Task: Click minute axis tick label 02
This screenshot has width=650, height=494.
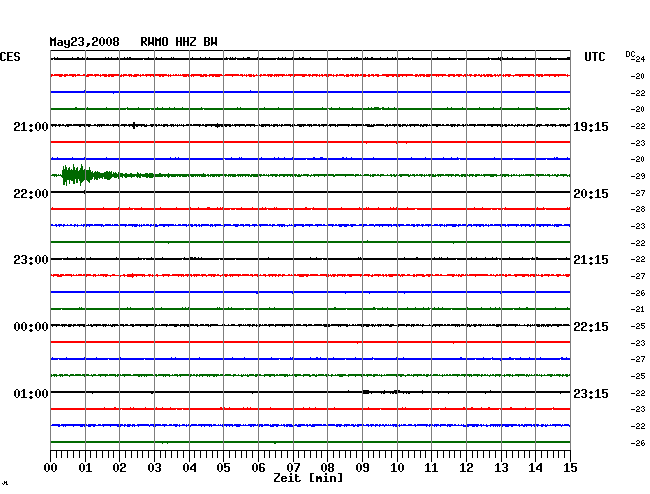Action: coord(119,468)
